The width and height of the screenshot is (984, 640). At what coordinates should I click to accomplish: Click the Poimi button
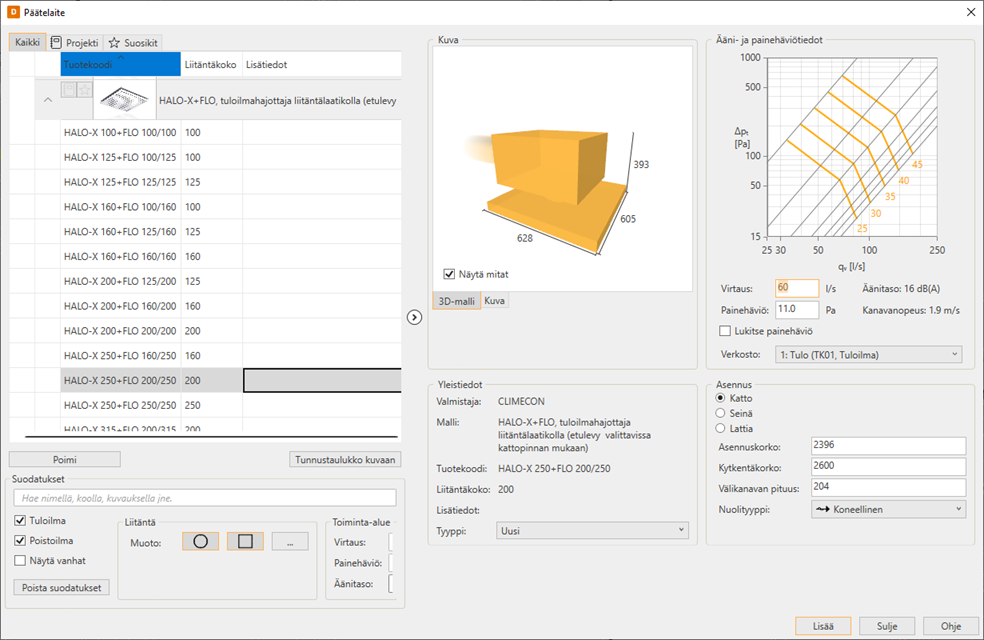pos(65,460)
